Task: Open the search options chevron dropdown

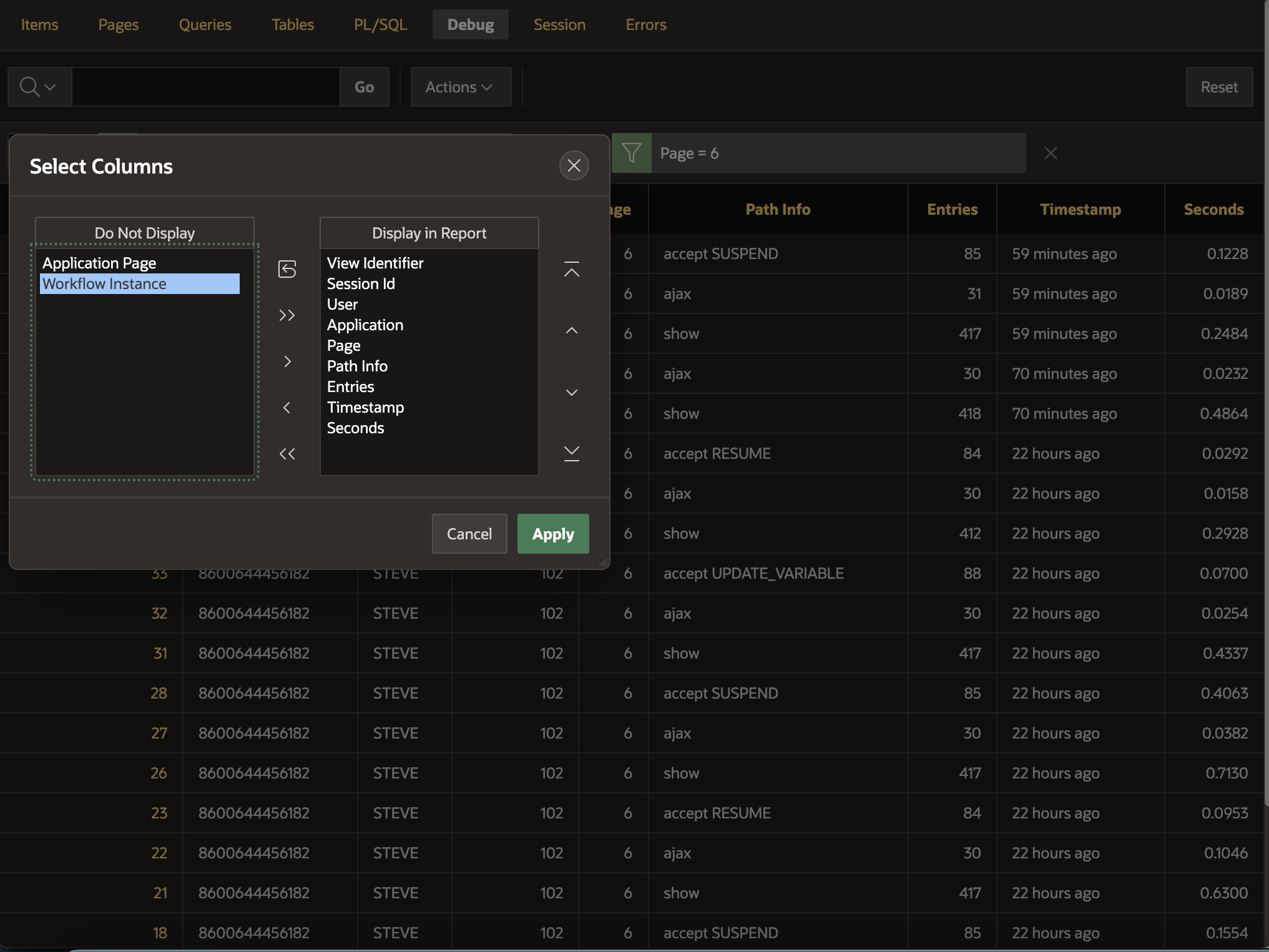Action: [51, 87]
